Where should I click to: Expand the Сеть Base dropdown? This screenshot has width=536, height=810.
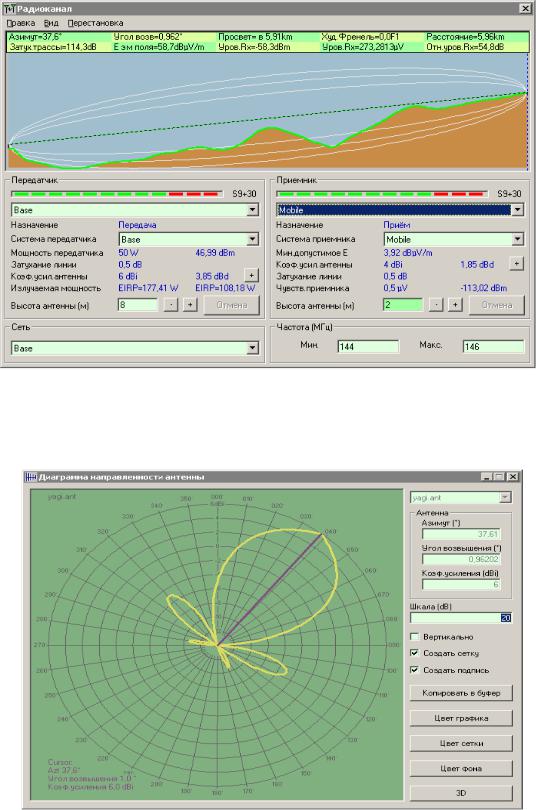click(x=252, y=348)
